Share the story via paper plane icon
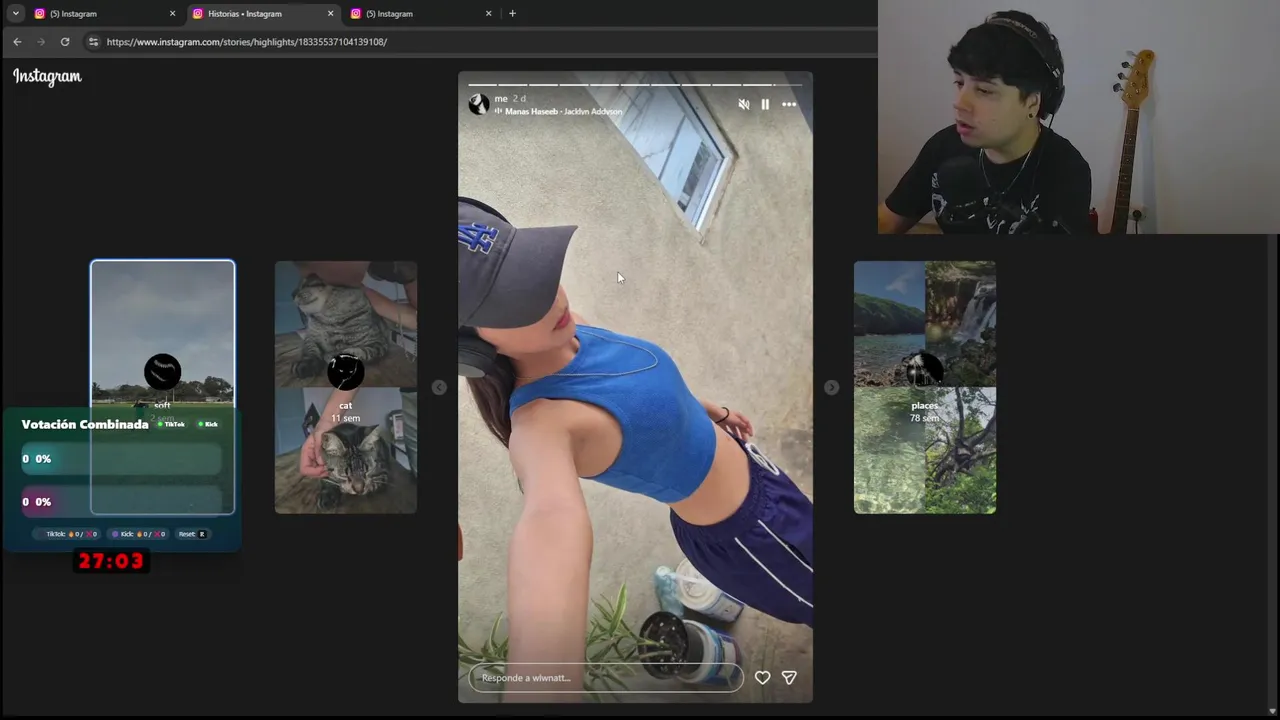 pos(789,678)
